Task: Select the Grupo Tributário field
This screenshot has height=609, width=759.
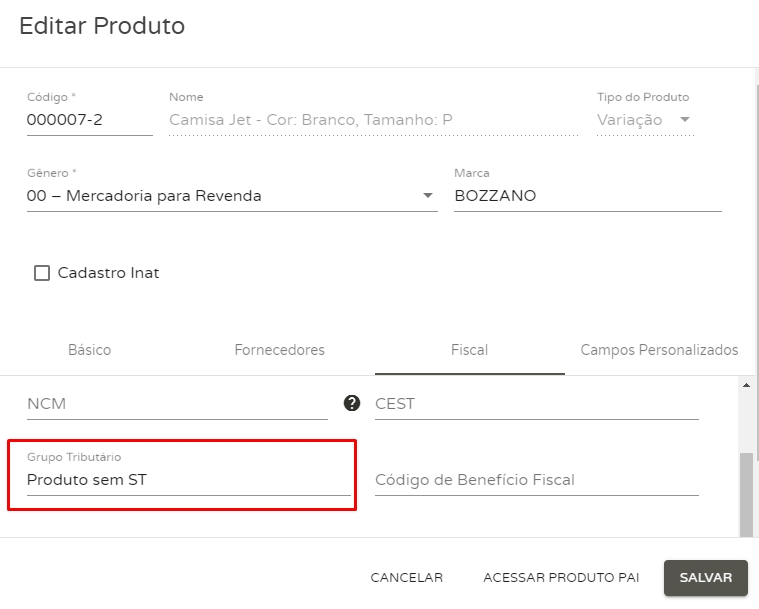Action: pyautogui.click(x=188, y=480)
